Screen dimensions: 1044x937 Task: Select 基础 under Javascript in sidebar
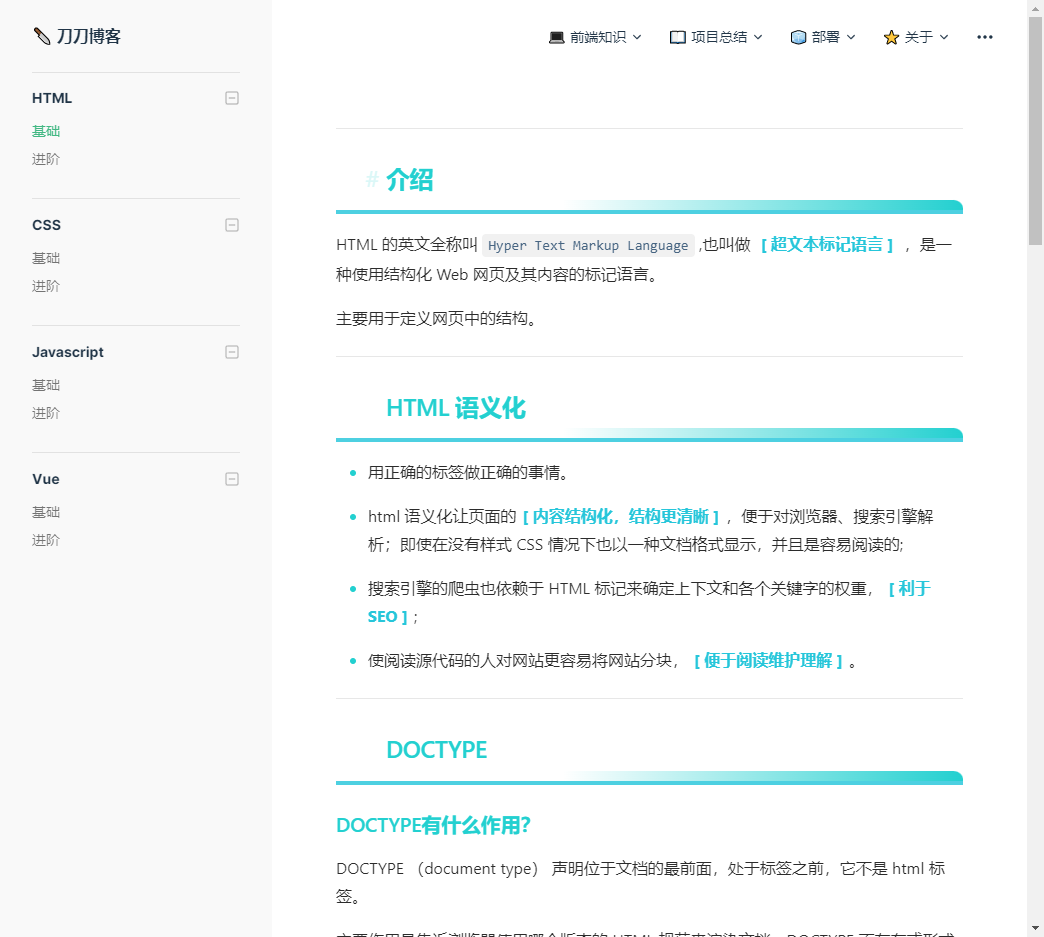(46, 385)
